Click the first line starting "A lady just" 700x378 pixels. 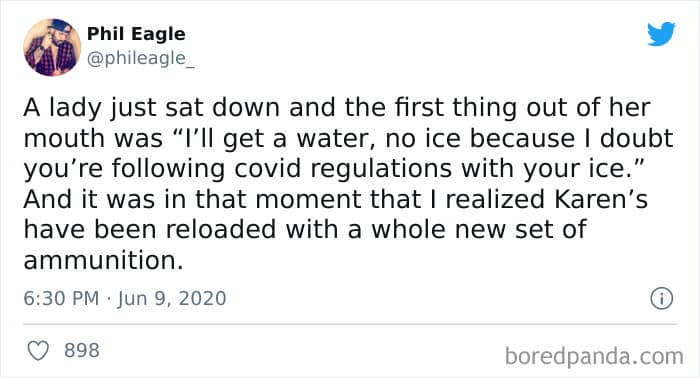pos(337,108)
